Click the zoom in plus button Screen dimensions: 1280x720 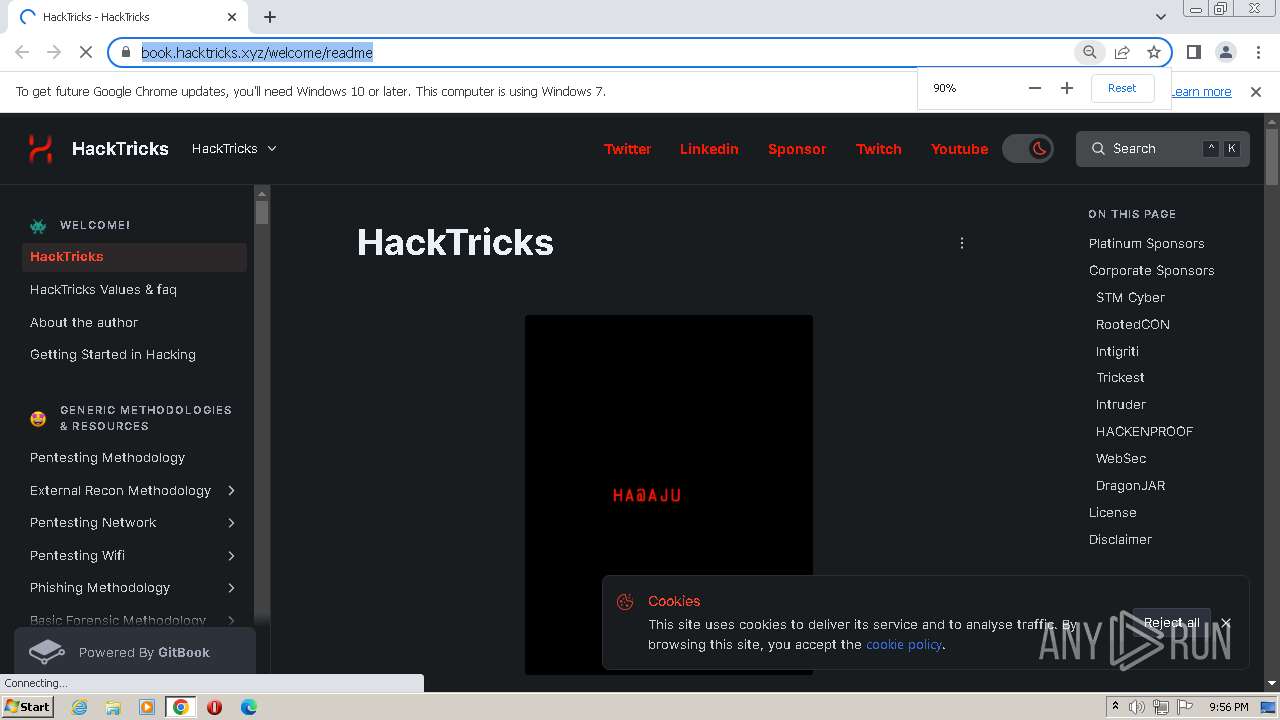coord(1067,88)
